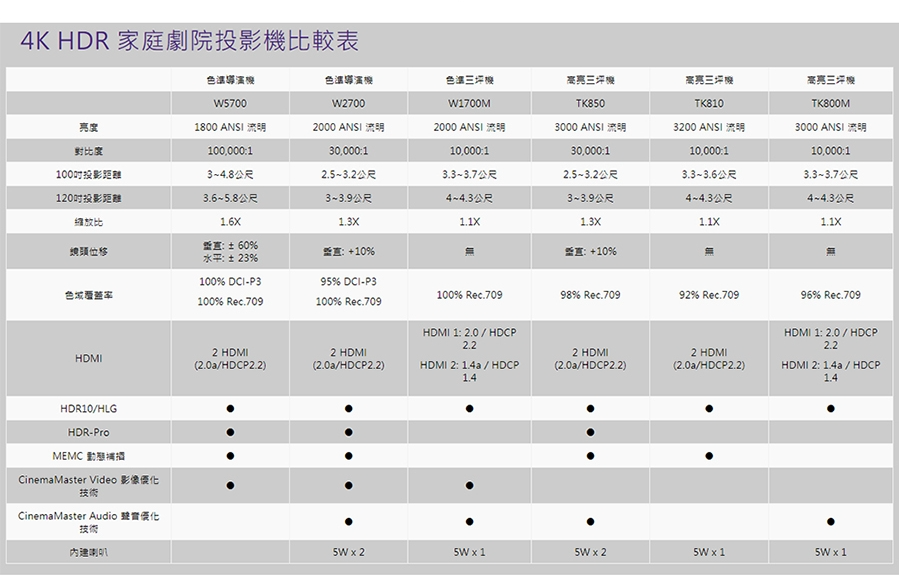Click the 30,000:1 contrast under W2700
This screenshot has height=586, width=899.
[x=349, y=151]
